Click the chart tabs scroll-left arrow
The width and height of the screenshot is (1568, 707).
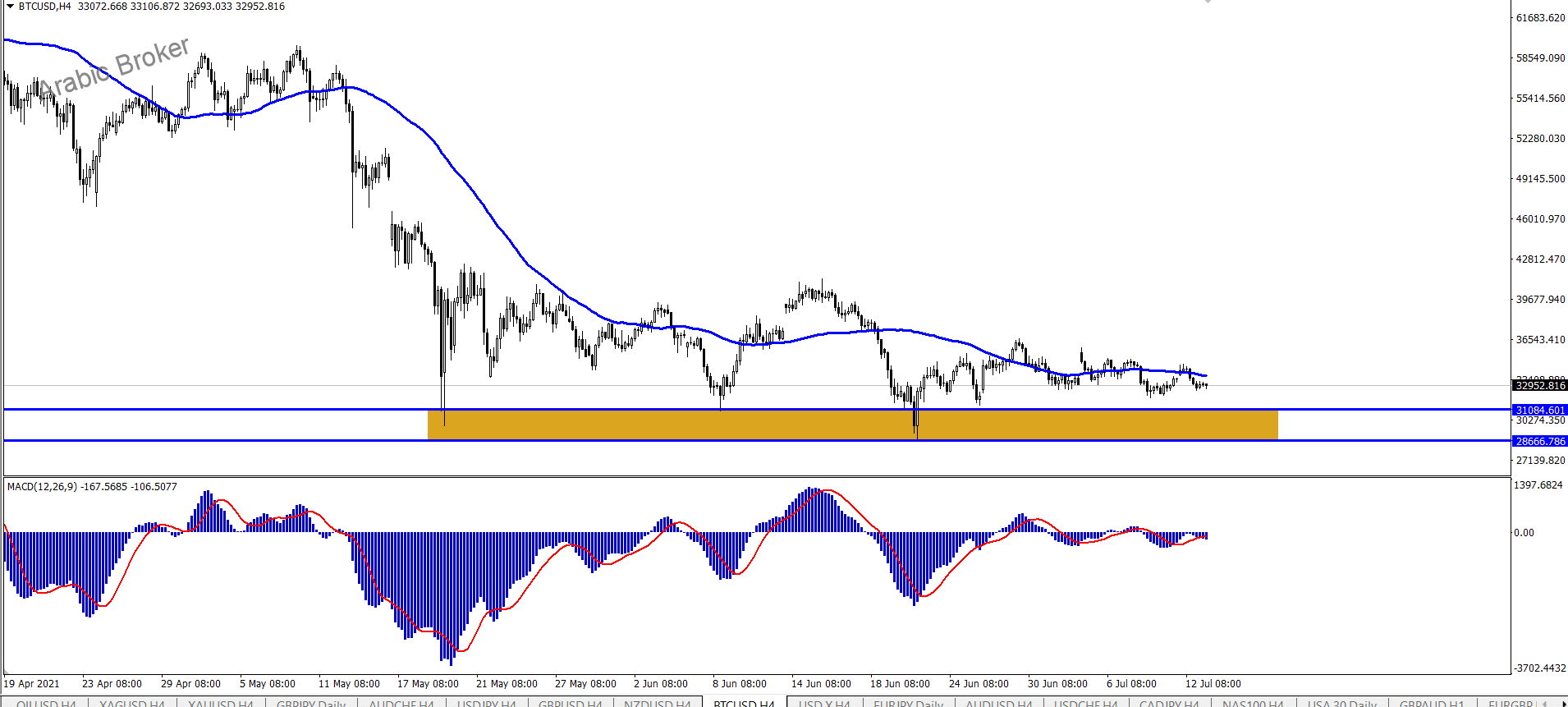pyautogui.click(x=1545, y=703)
